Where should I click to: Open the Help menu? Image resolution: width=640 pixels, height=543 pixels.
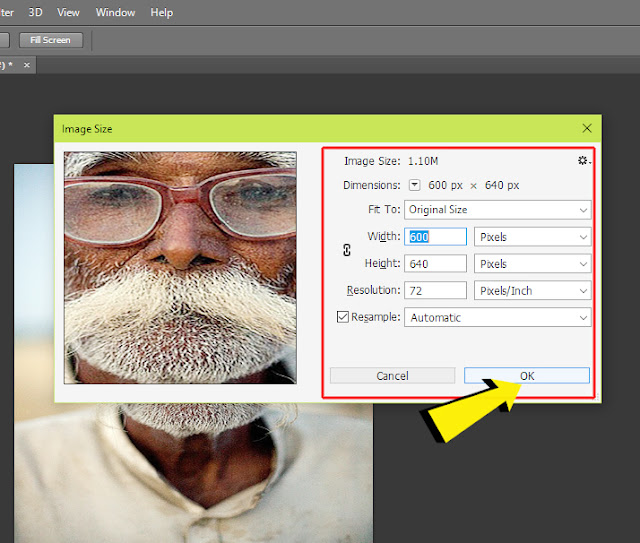click(x=161, y=13)
